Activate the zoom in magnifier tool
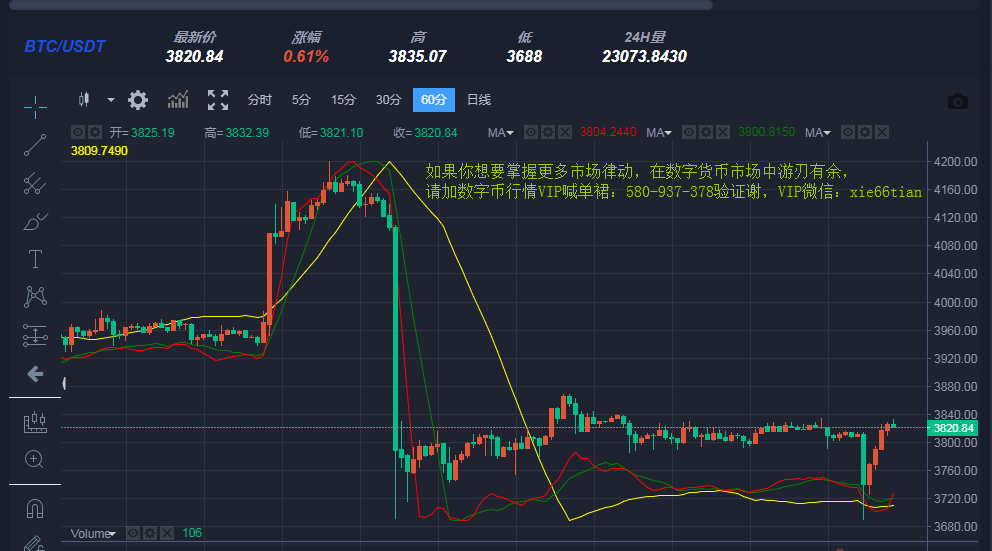The image size is (992, 551). [35, 460]
